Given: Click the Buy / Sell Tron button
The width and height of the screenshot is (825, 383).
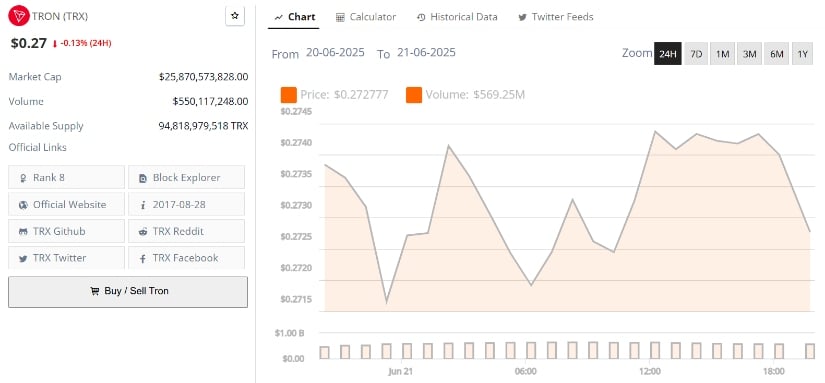Looking at the screenshot, I should click(128, 291).
